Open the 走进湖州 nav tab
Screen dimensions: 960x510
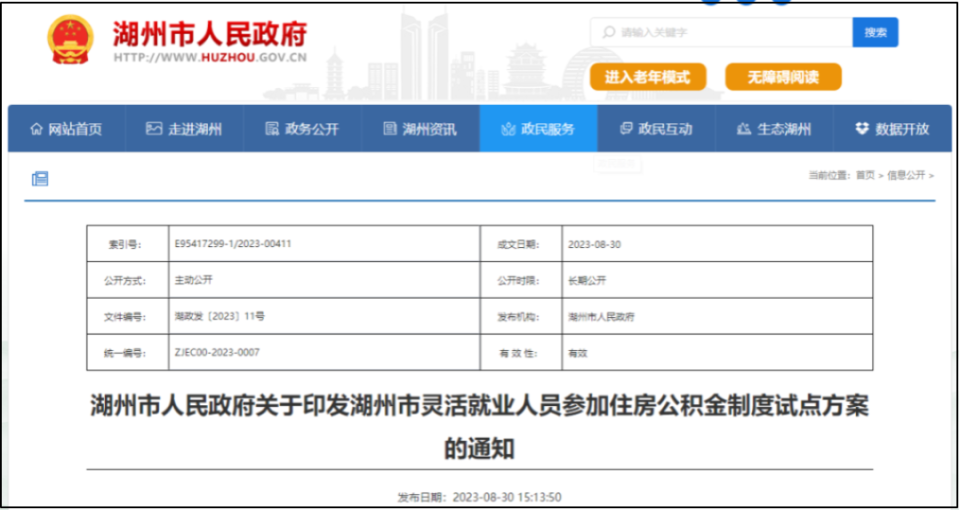[x=184, y=129]
